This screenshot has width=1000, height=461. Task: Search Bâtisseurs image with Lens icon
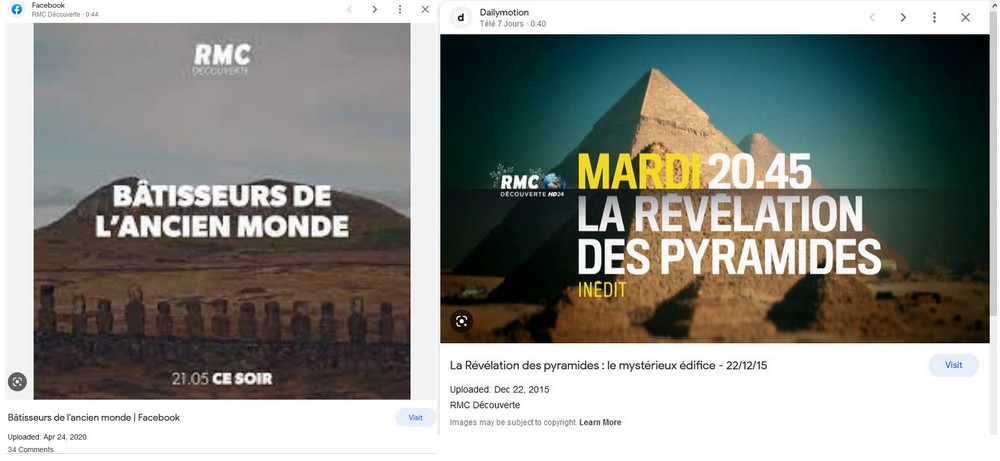(17, 381)
